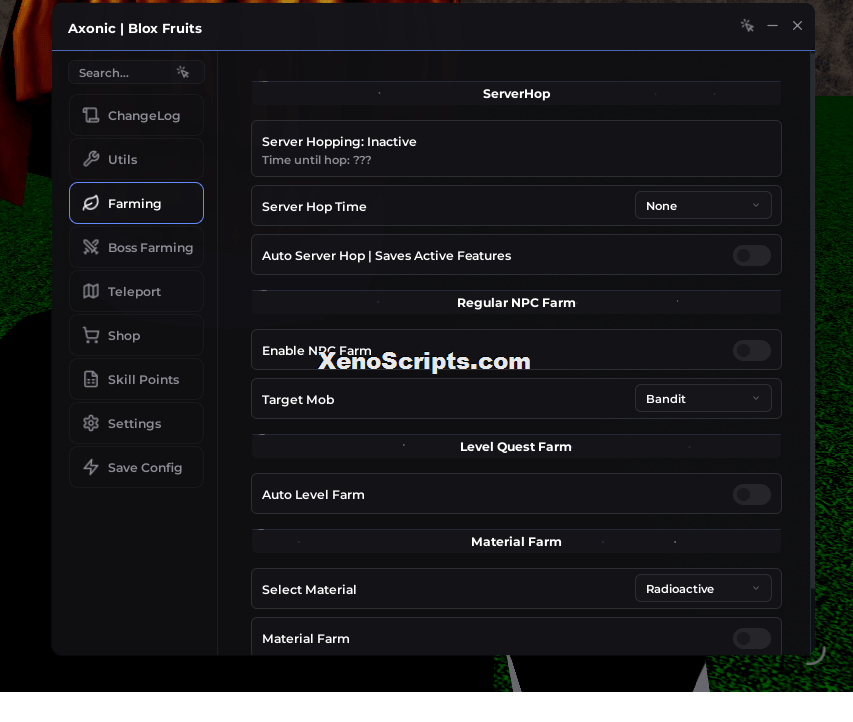Switch to the Shop tab
853x722 pixels.
tap(137, 335)
